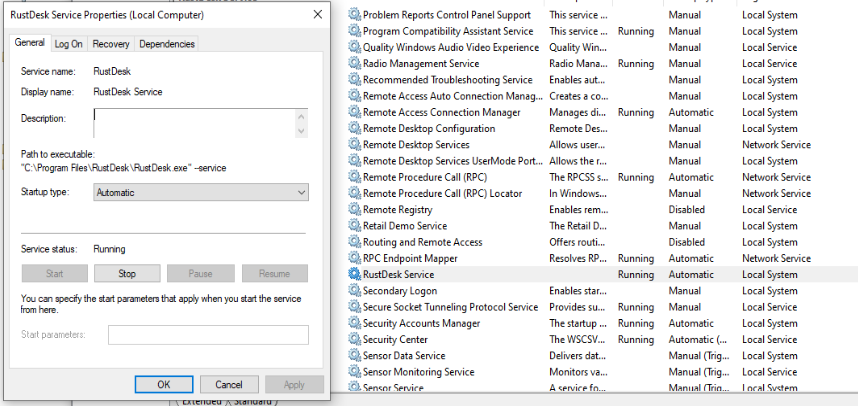Click the Retail Demo Service name

click(x=405, y=226)
